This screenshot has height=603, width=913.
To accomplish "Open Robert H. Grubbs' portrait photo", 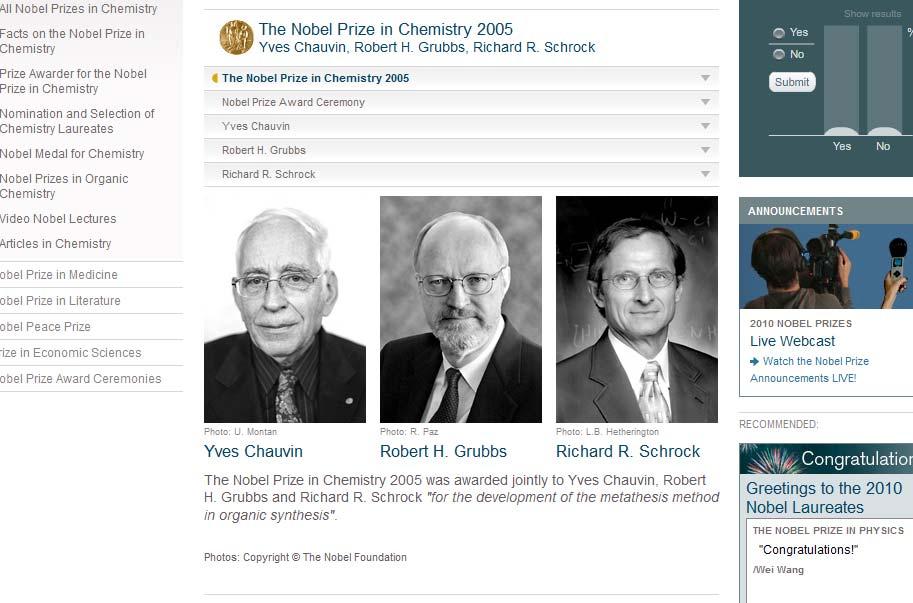I will (x=461, y=309).
